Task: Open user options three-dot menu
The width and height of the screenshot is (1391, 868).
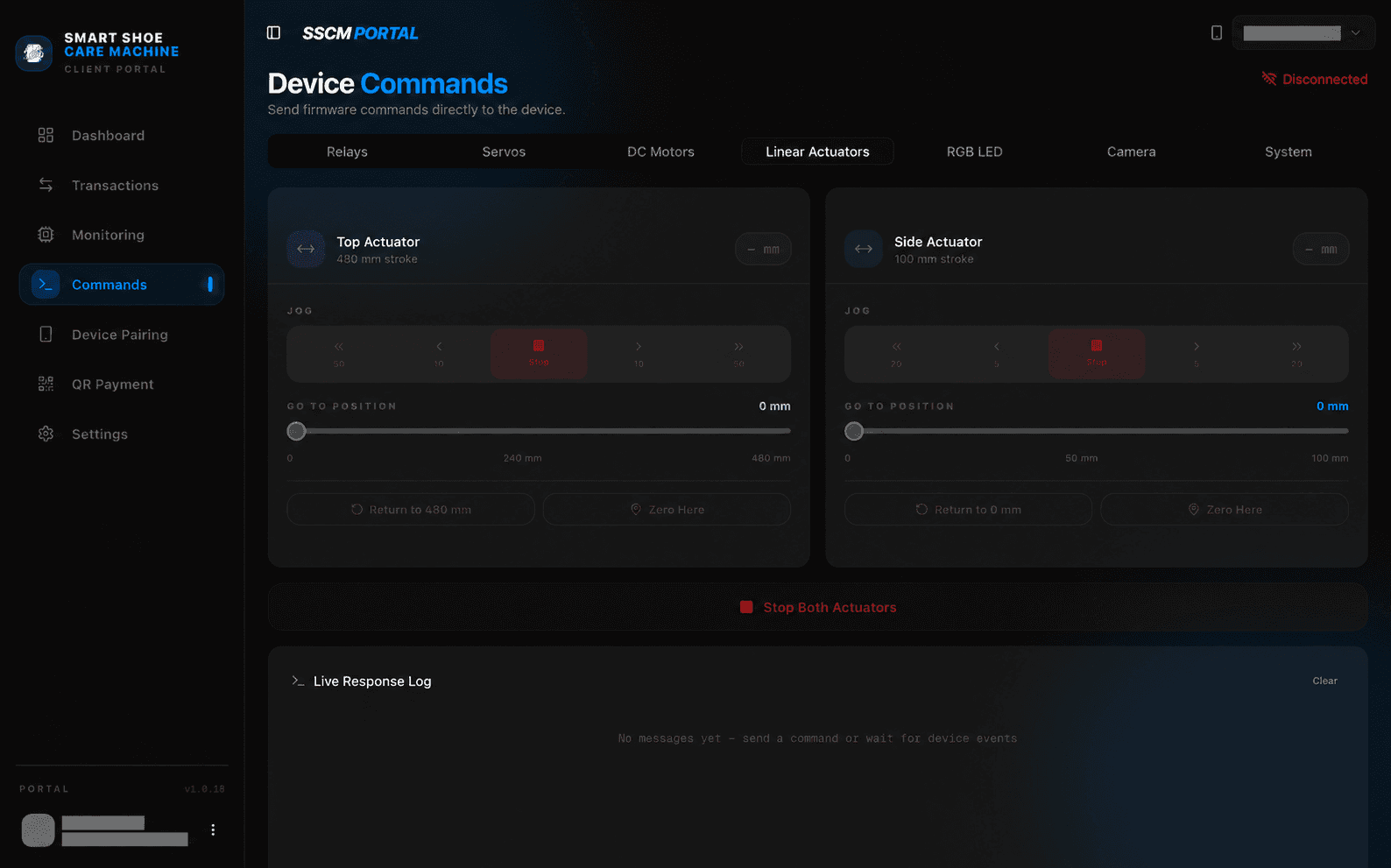Action: pos(213,829)
